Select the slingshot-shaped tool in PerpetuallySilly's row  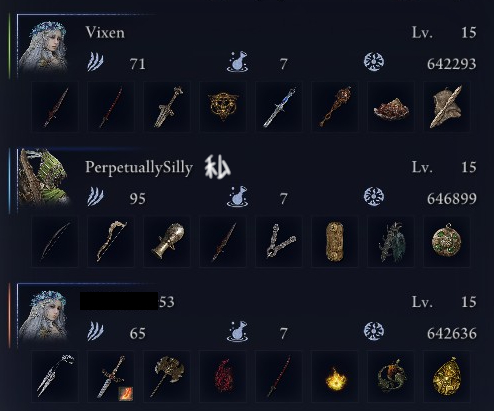[279, 241]
